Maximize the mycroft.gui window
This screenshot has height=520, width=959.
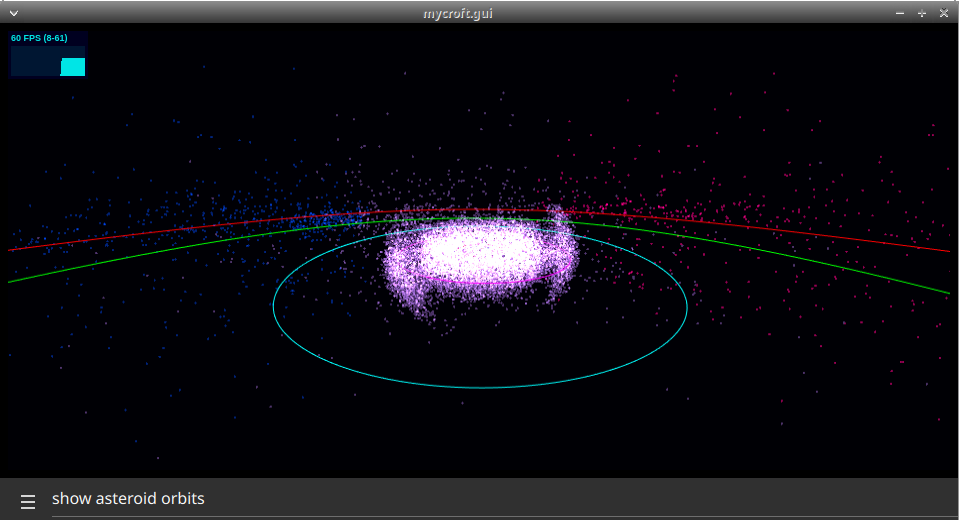(922, 13)
